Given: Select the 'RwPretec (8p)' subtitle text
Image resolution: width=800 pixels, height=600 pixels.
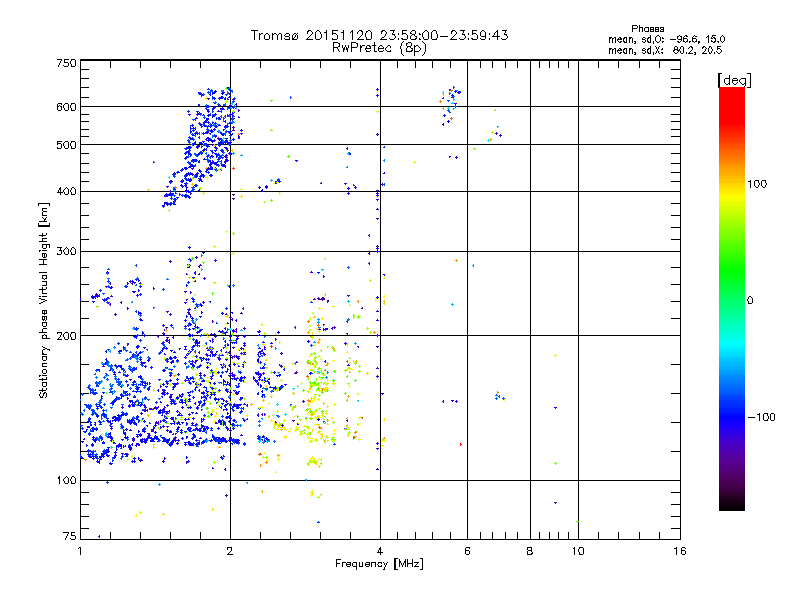Looking at the screenshot, I should (379, 48).
